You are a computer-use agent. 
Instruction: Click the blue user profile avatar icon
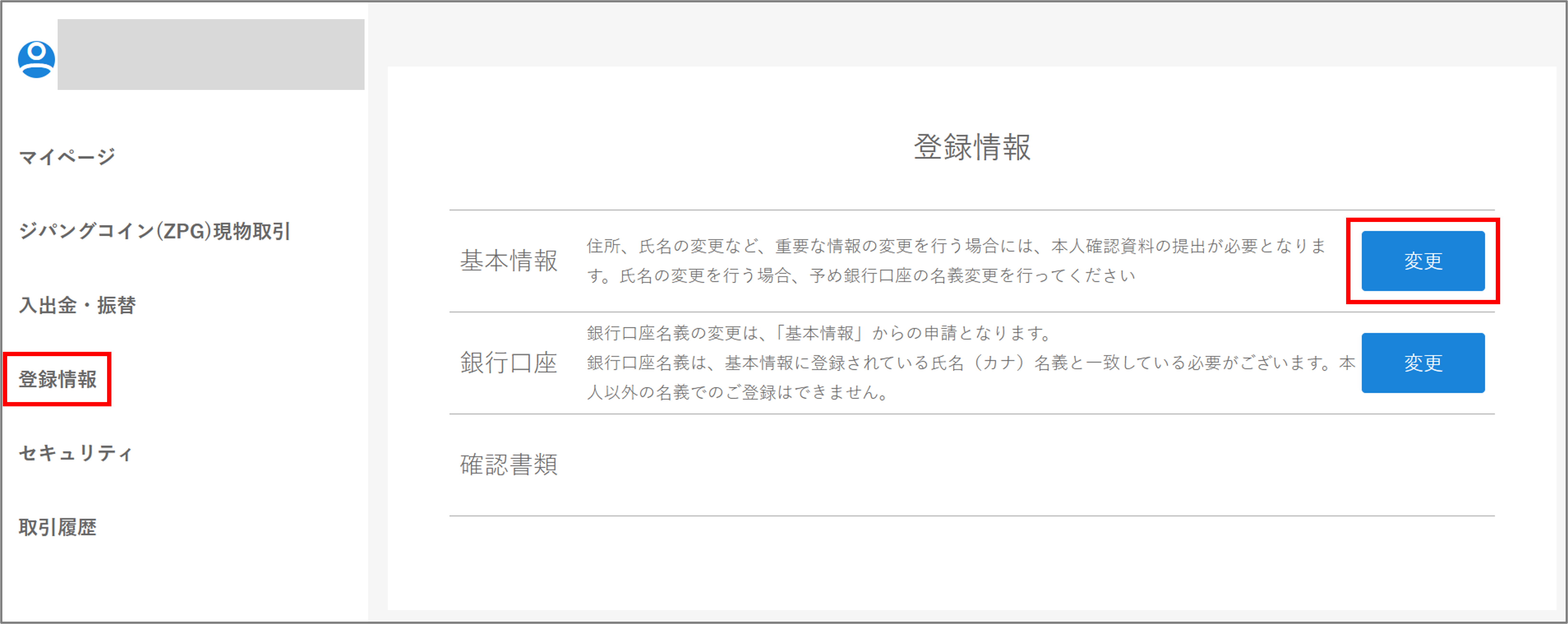pyautogui.click(x=37, y=60)
